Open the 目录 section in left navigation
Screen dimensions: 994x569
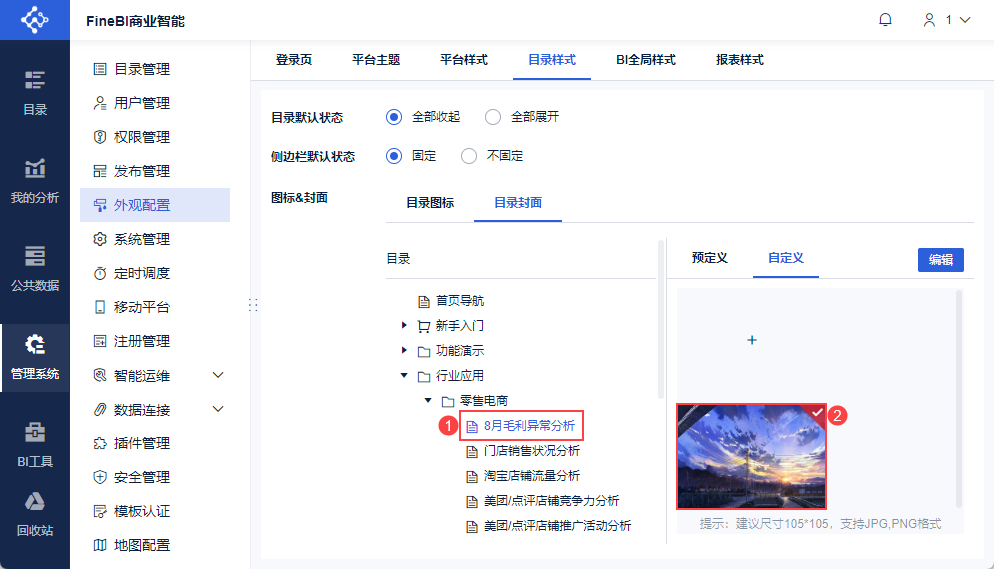tap(35, 93)
